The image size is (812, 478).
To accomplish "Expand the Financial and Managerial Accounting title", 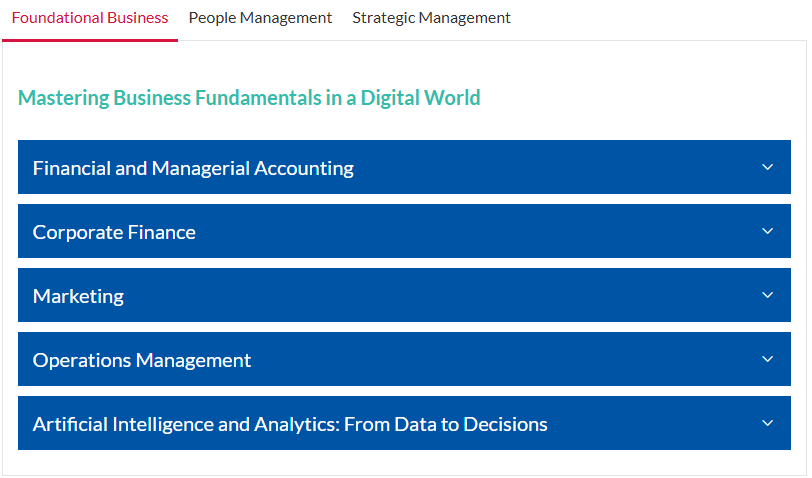I will pos(193,168).
